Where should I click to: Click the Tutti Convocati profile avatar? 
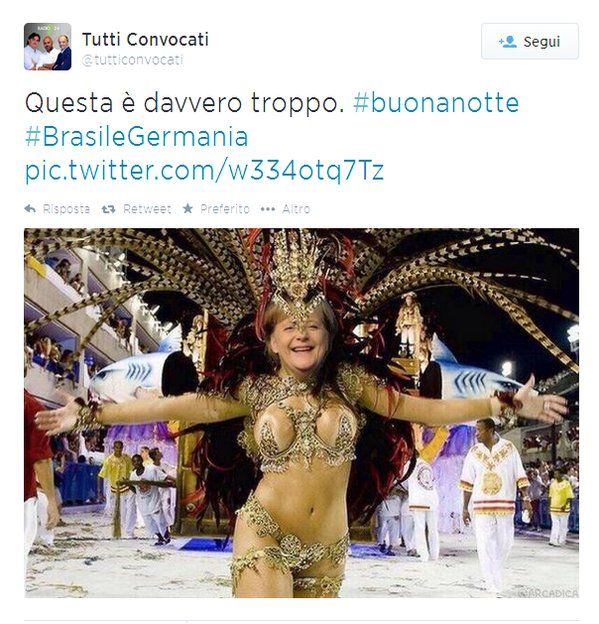point(47,47)
